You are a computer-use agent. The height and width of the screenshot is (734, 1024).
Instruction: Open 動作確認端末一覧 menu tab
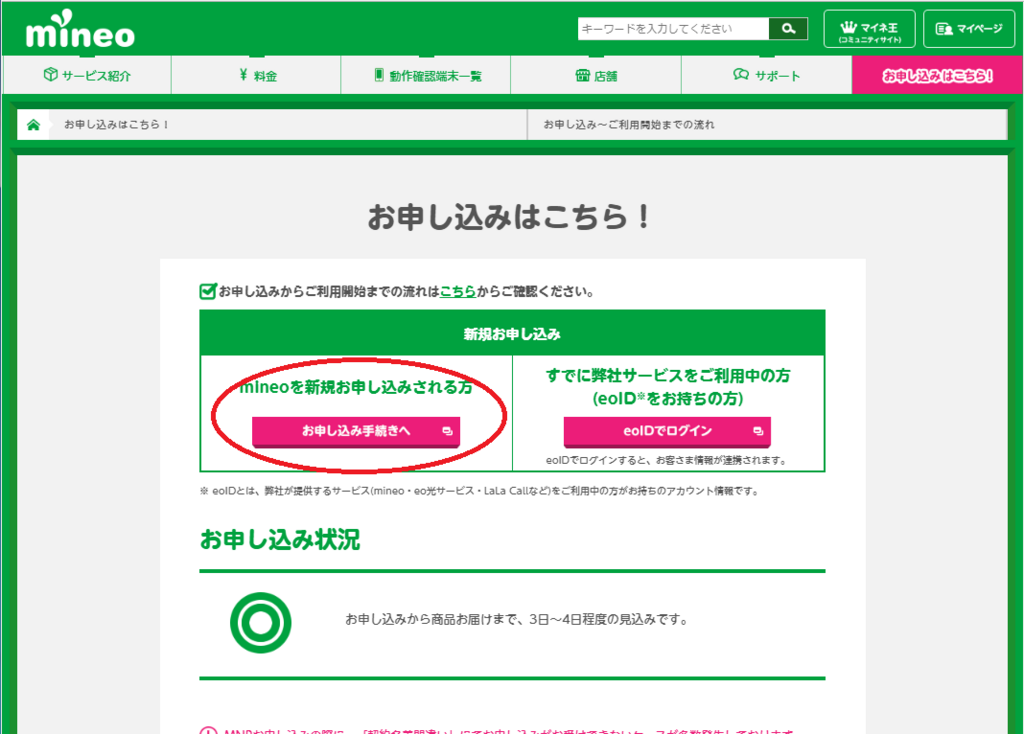pyautogui.click(x=426, y=75)
